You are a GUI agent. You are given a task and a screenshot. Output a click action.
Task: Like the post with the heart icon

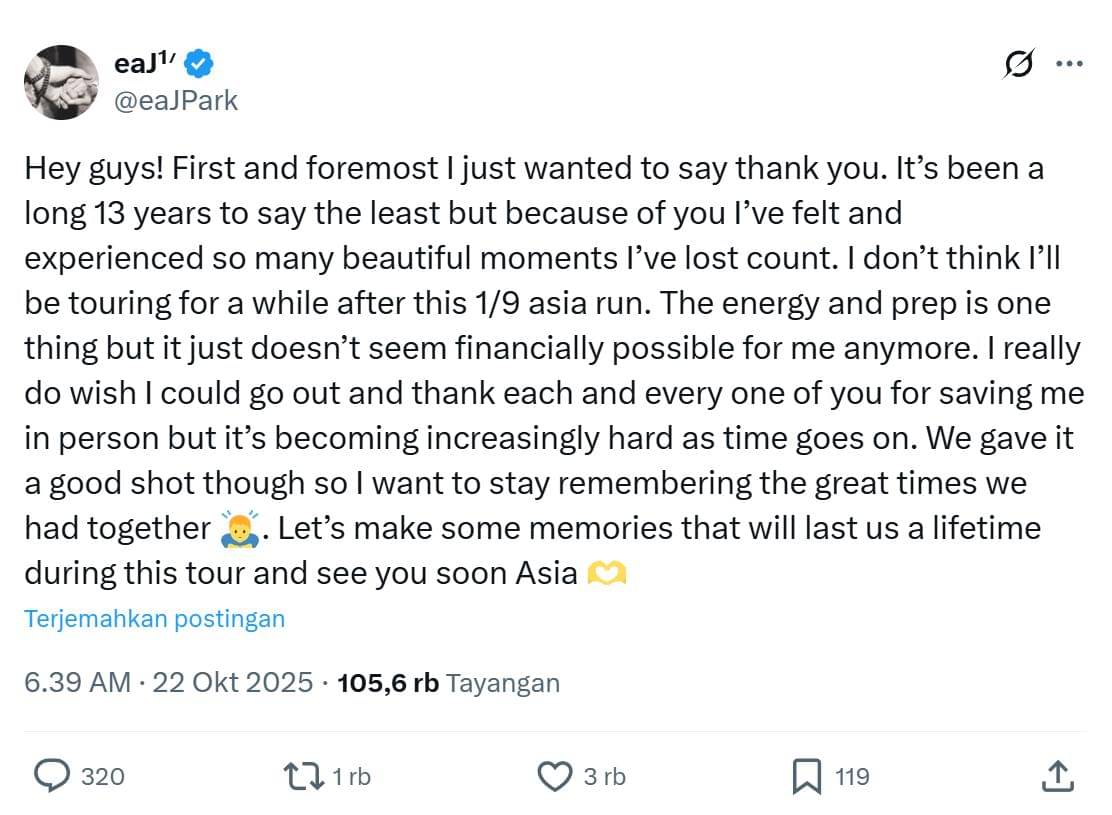pyautogui.click(x=553, y=775)
